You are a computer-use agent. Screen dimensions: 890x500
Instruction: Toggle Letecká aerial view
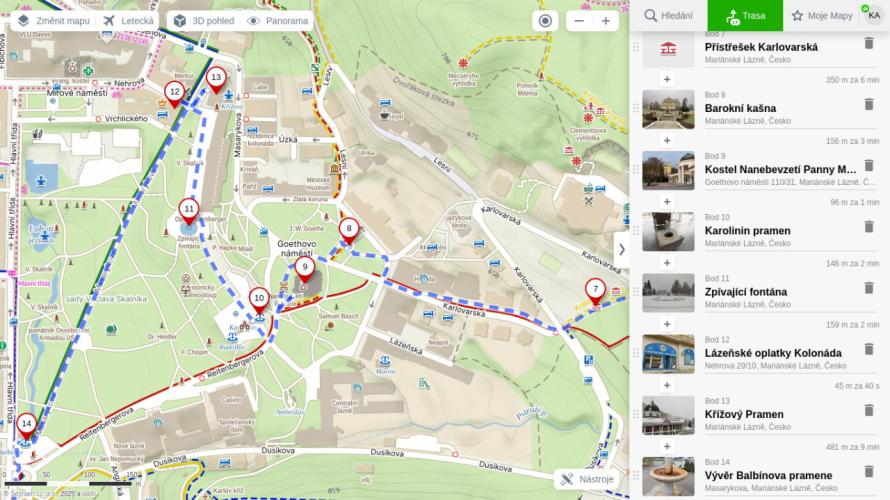[x=129, y=21]
